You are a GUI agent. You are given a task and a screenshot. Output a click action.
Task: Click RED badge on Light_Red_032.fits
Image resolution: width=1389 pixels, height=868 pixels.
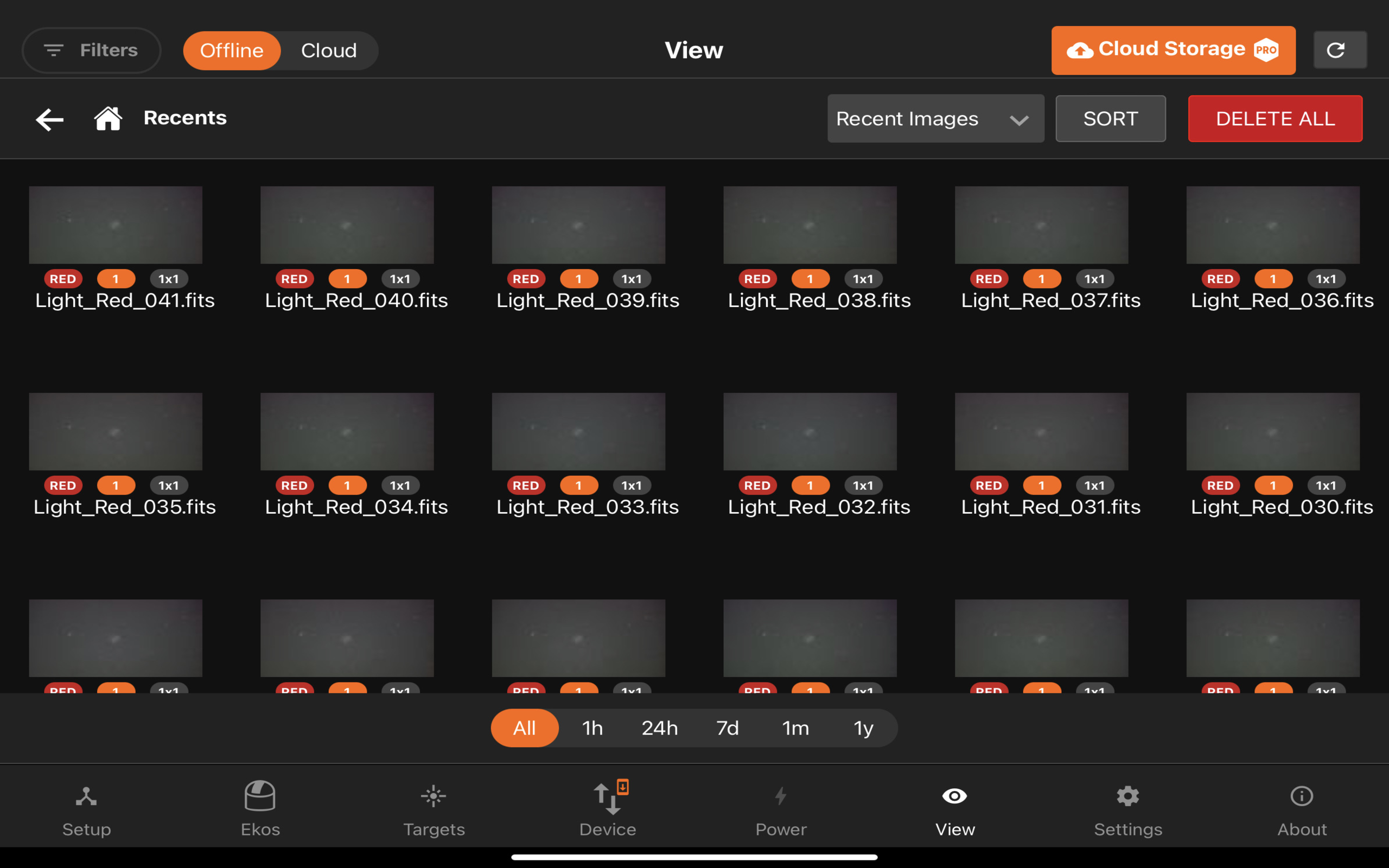point(757,486)
